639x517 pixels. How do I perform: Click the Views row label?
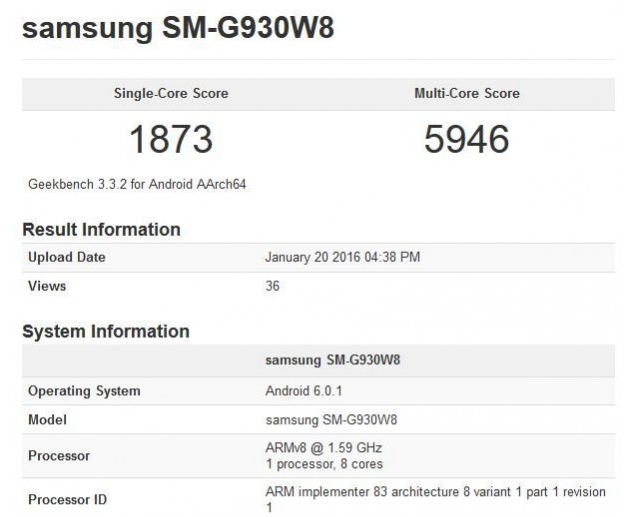click(x=47, y=286)
